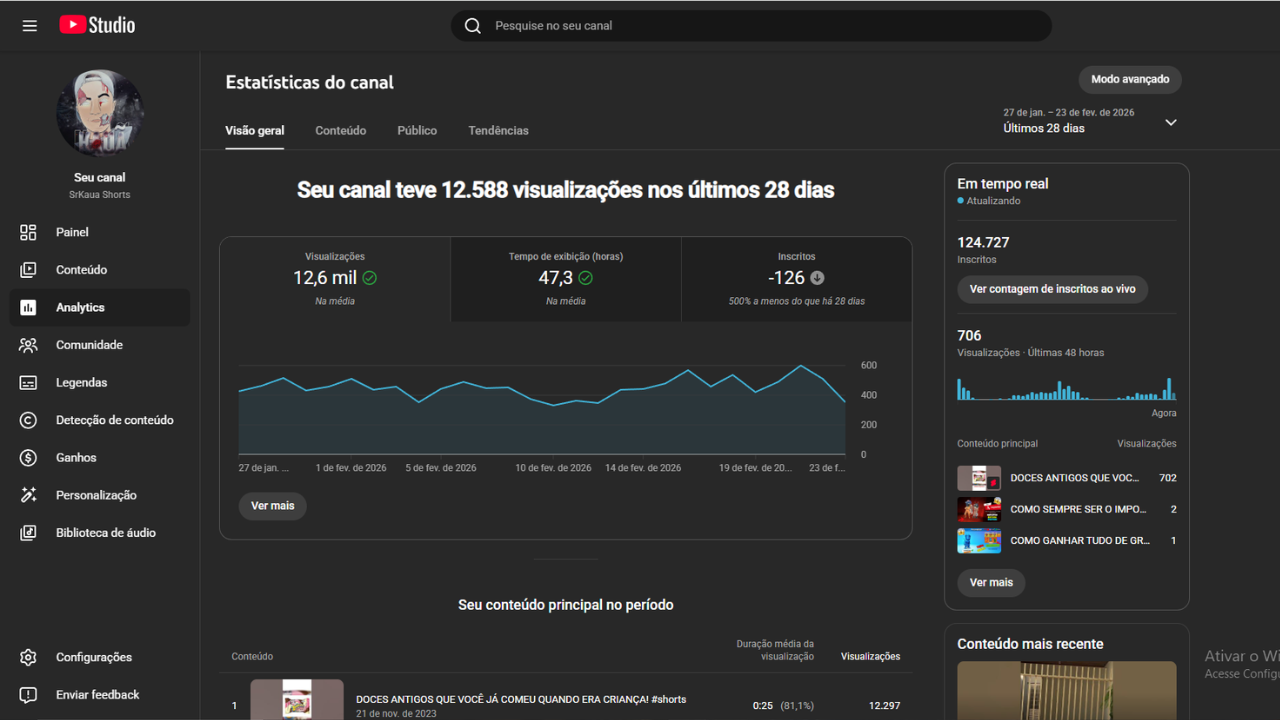The width and height of the screenshot is (1280, 720).
Task: Click the Conteúdo sidebar icon
Action: point(28,270)
